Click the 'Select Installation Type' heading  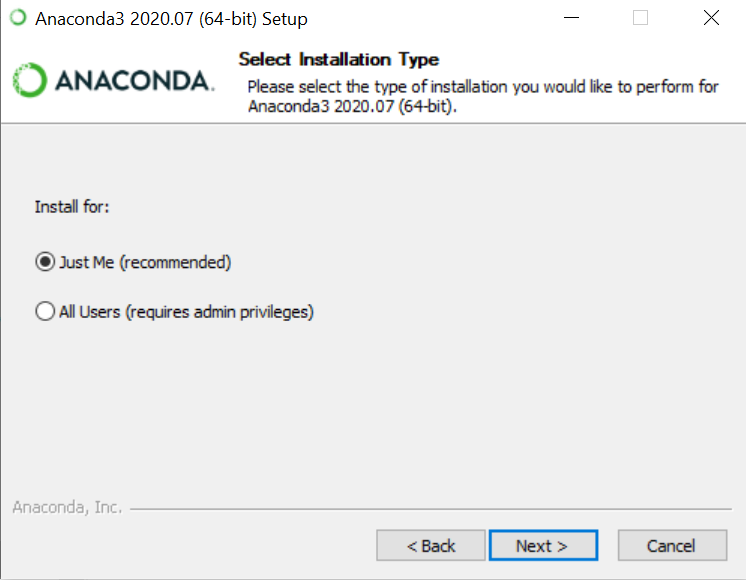tap(339, 59)
